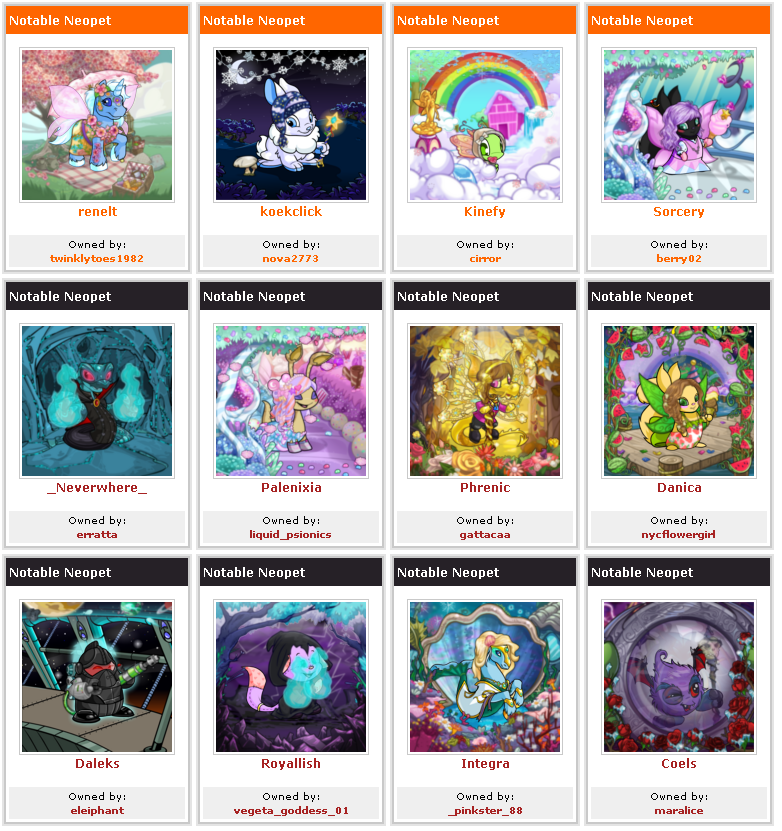Click koekclick's snowy Cybunny image

[x=292, y=126]
